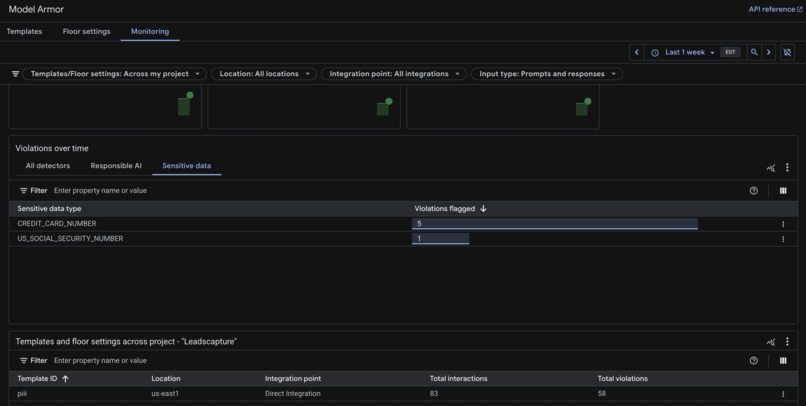Open column display options in Violations over time table
Viewport: 806px width, 406px height.
pos(783,191)
